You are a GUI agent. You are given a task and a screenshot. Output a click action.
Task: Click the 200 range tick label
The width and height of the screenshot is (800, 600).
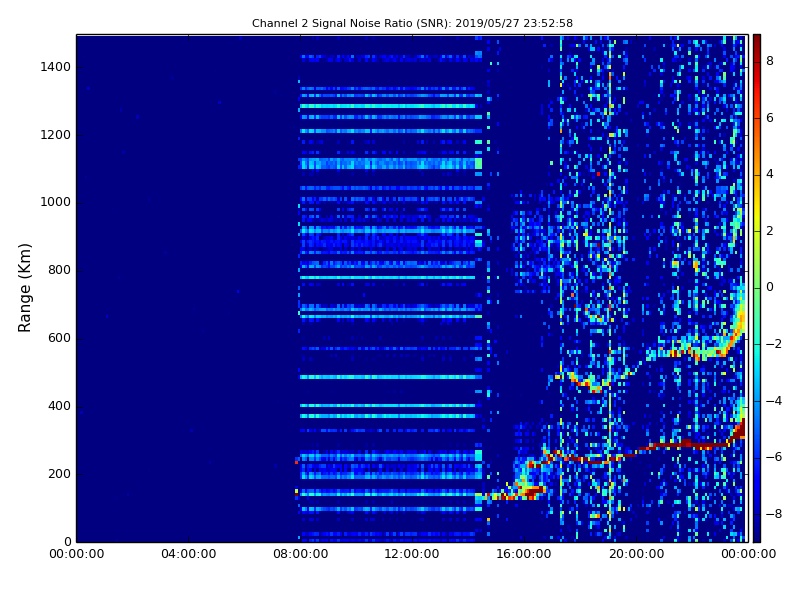[59, 473]
